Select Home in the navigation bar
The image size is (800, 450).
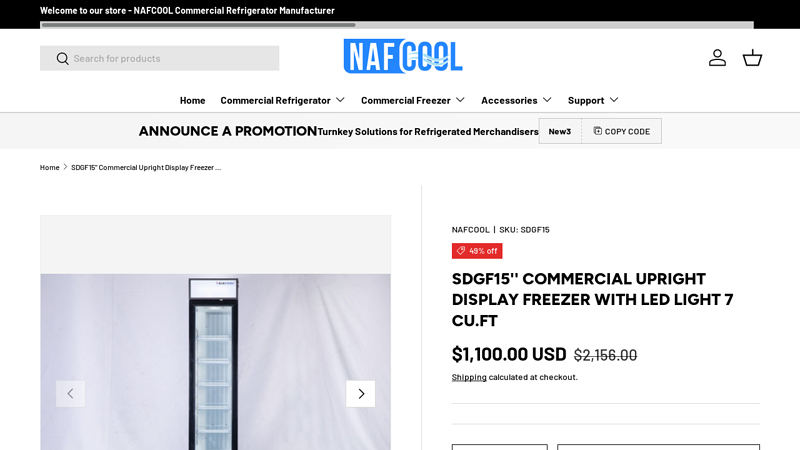192,100
